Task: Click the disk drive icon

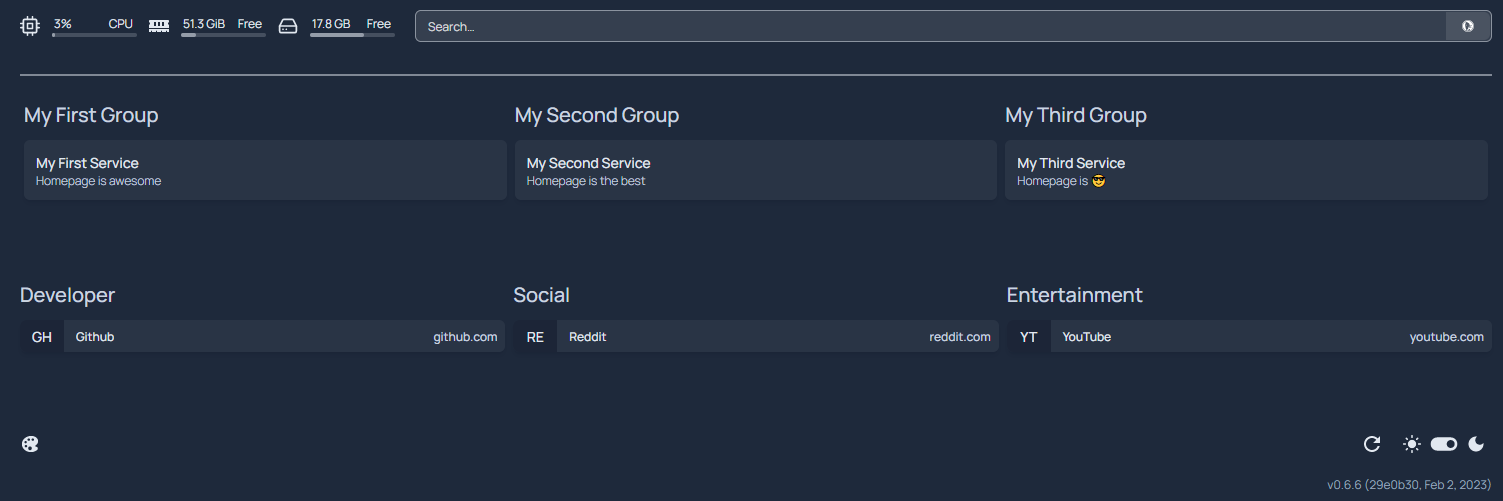Action: pyautogui.click(x=288, y=26)
